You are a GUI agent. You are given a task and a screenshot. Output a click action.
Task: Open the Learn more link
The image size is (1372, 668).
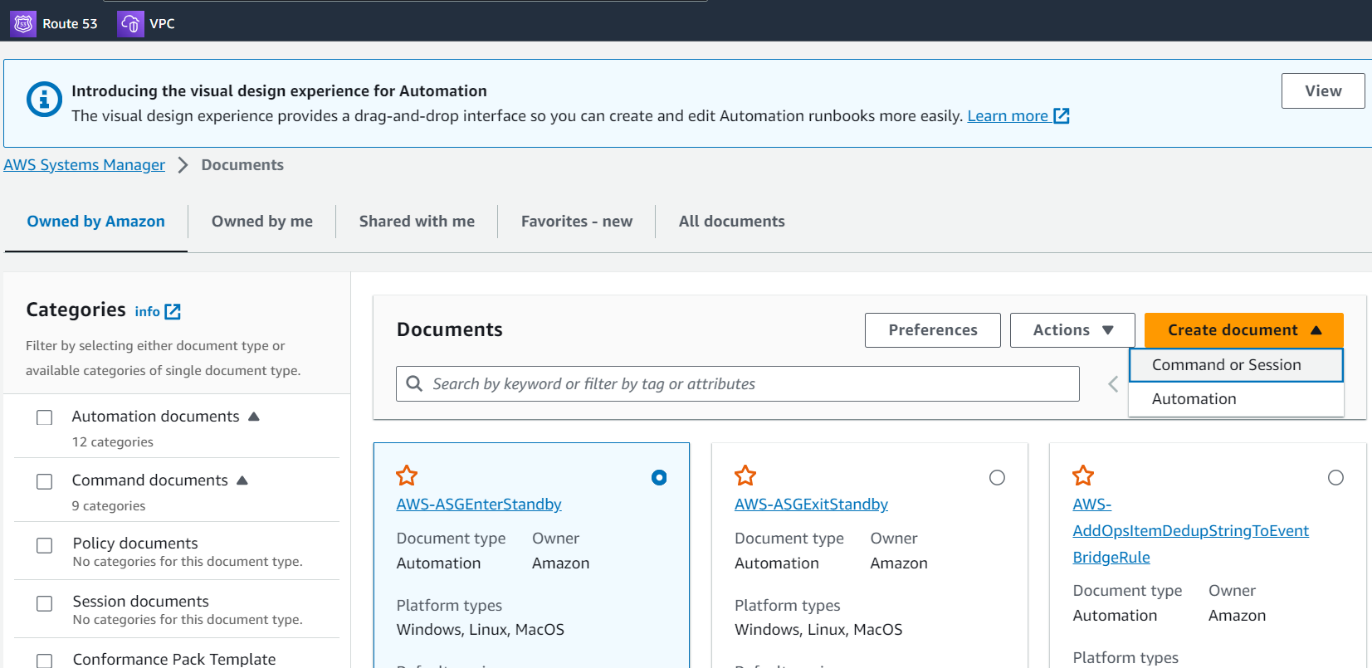1008,116
